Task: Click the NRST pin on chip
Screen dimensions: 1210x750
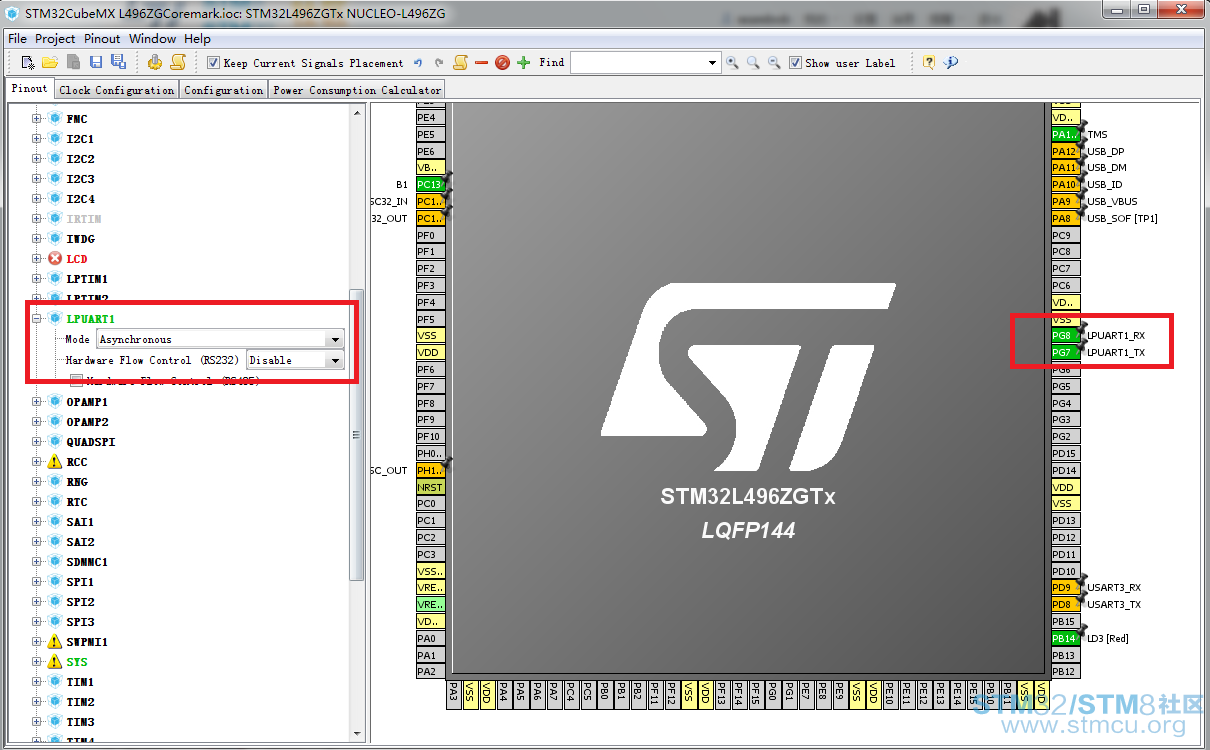Action: pos(430,487)
